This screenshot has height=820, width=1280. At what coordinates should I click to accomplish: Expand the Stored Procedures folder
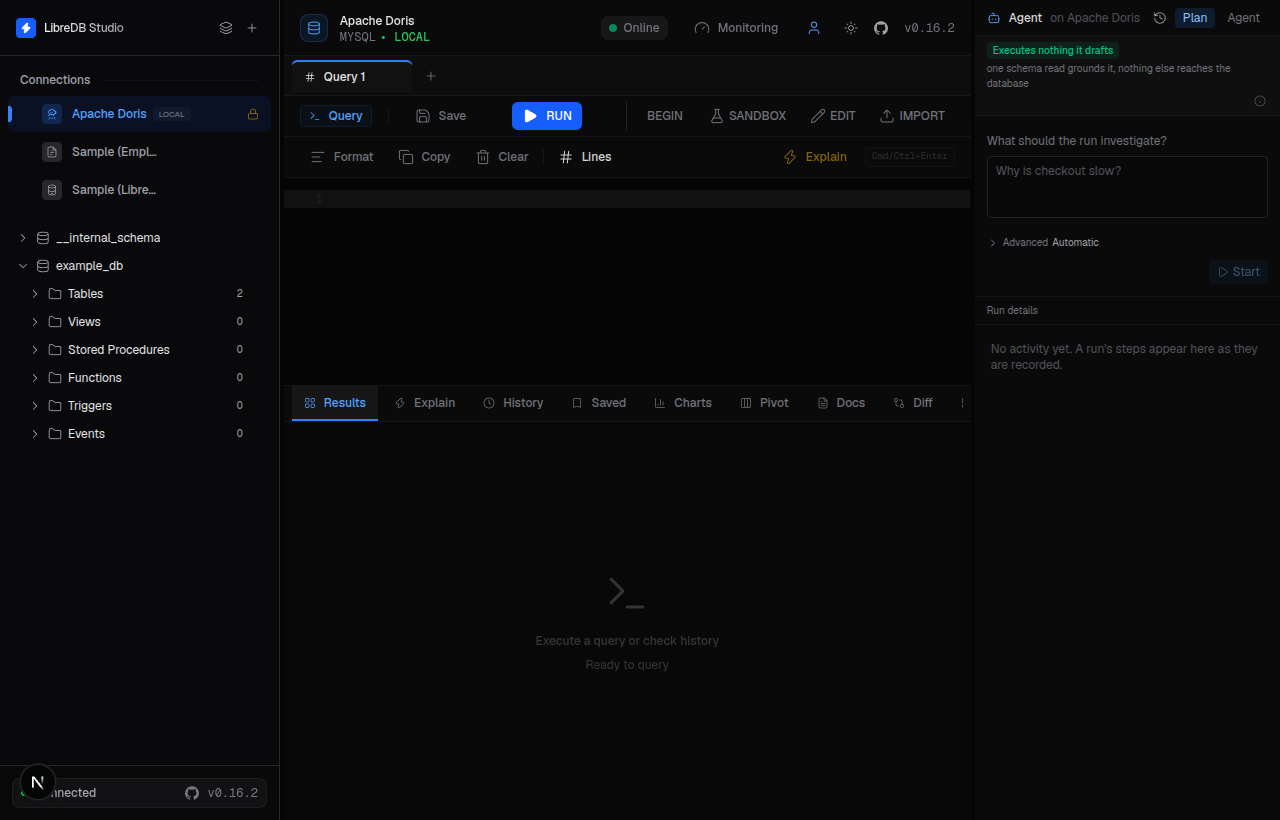[x=35, y=350]
